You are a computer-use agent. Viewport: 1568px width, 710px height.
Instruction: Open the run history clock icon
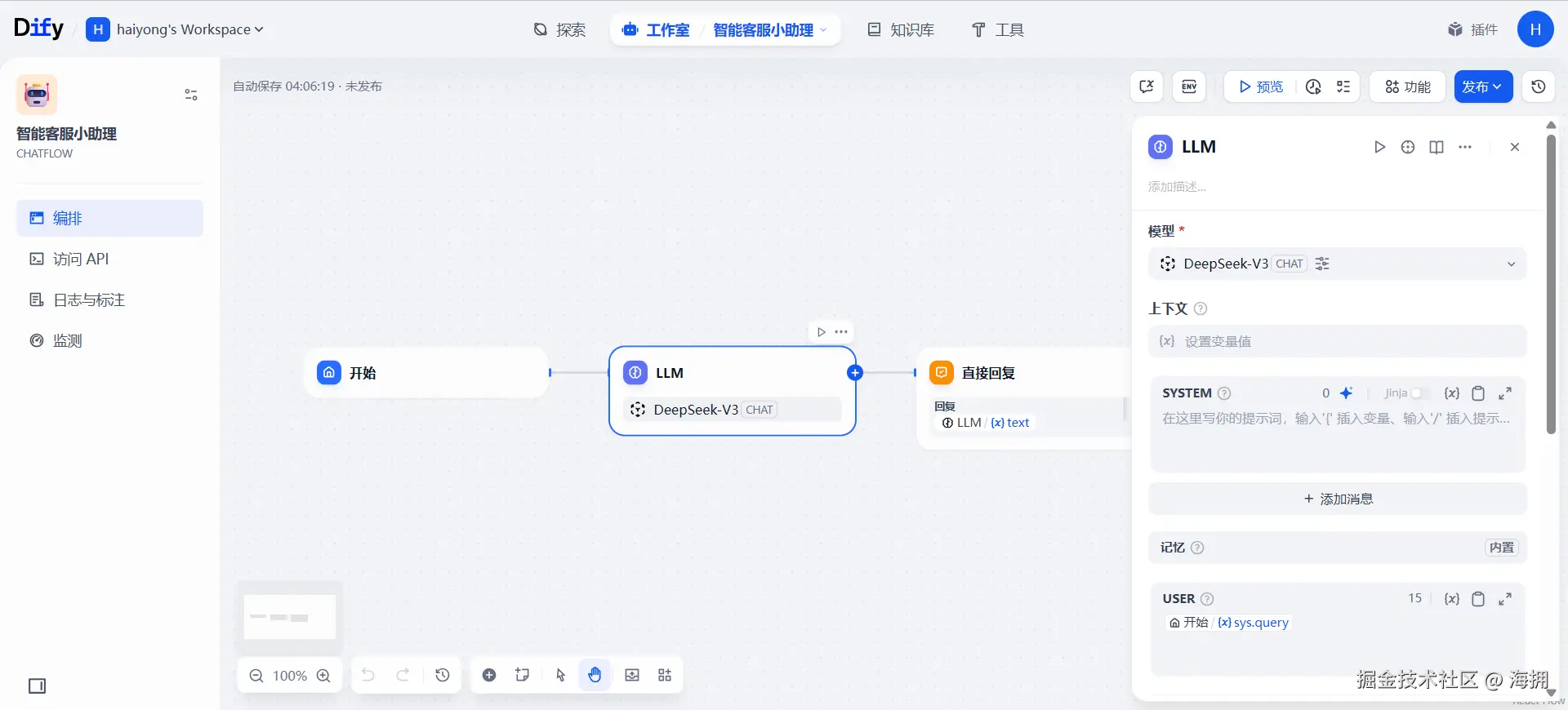(x=1313, y=87)
